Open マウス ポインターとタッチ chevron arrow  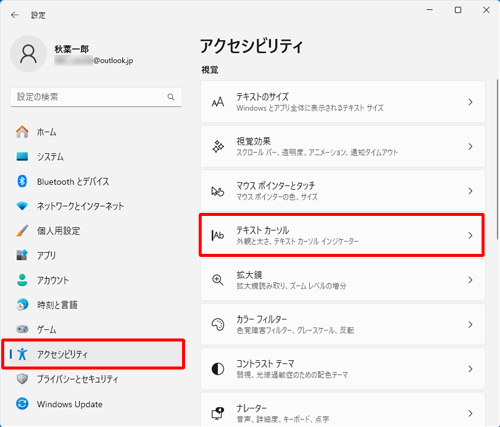470,191
